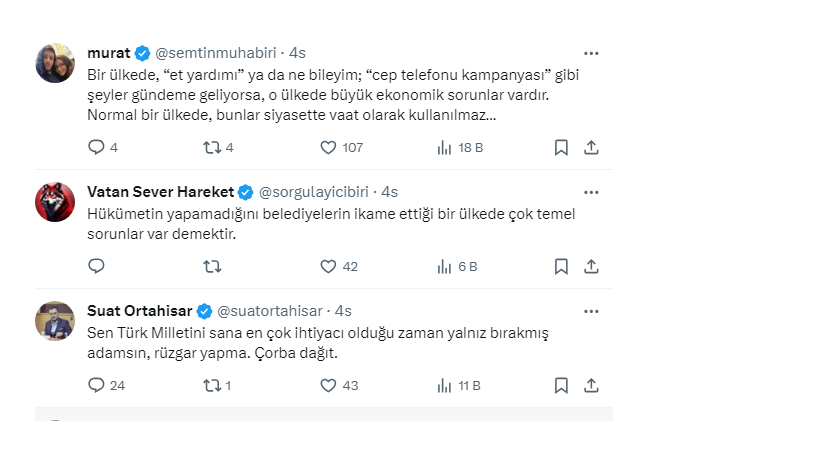Click murat's profile avatar
Image resolution: width=837 pixels, height=463 pixels.
click(55, 63)
